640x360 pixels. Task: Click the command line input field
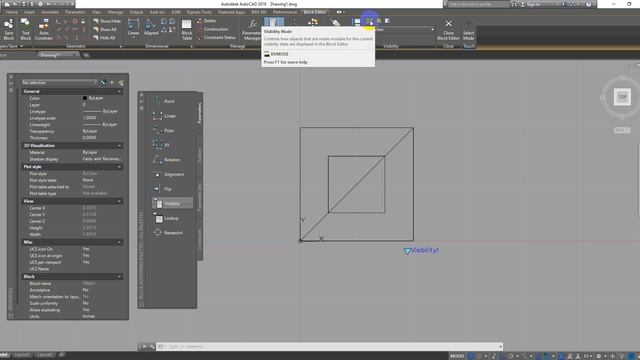click(x=329, y=347)
